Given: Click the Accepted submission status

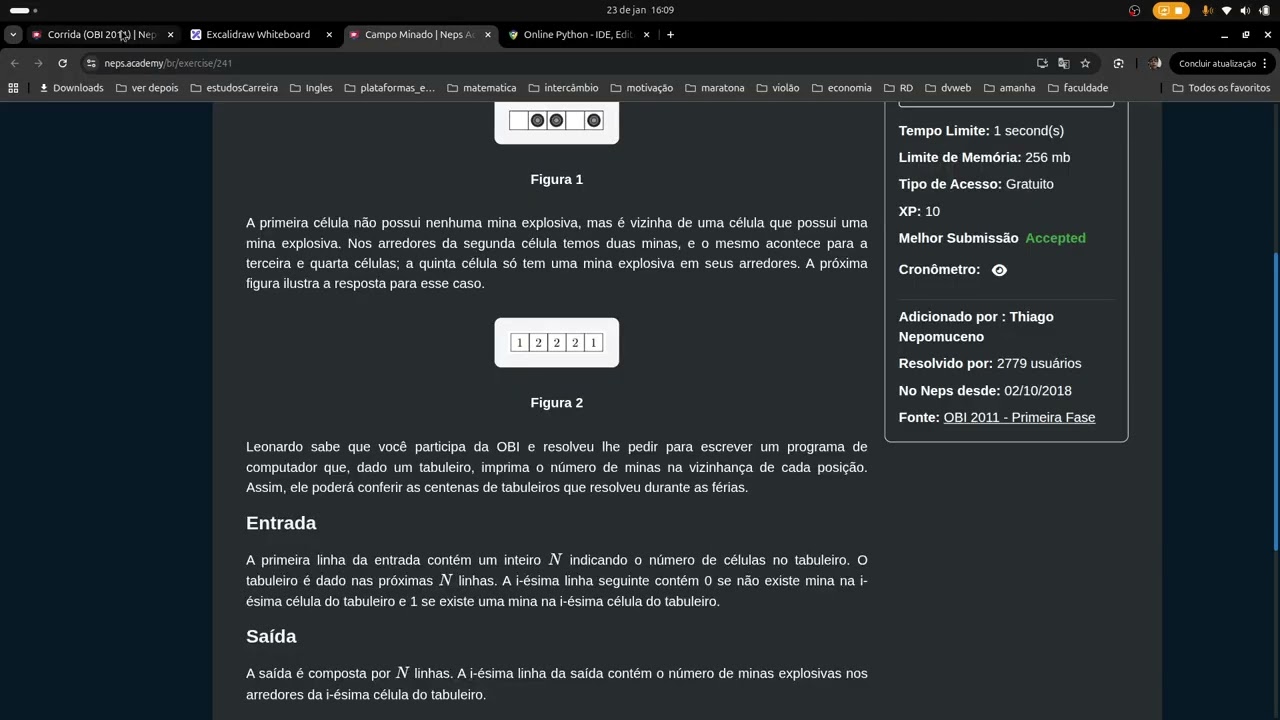Looking at the screenshot, I should (x=1055, y=238).
